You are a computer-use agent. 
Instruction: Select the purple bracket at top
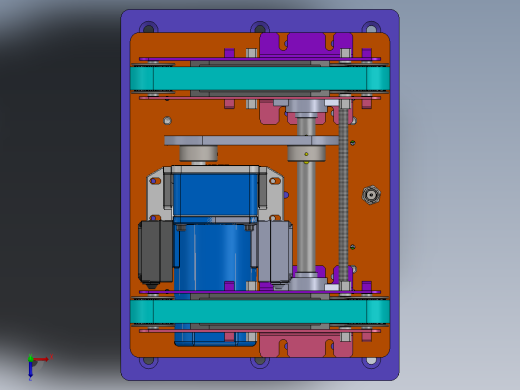[306, 44]
